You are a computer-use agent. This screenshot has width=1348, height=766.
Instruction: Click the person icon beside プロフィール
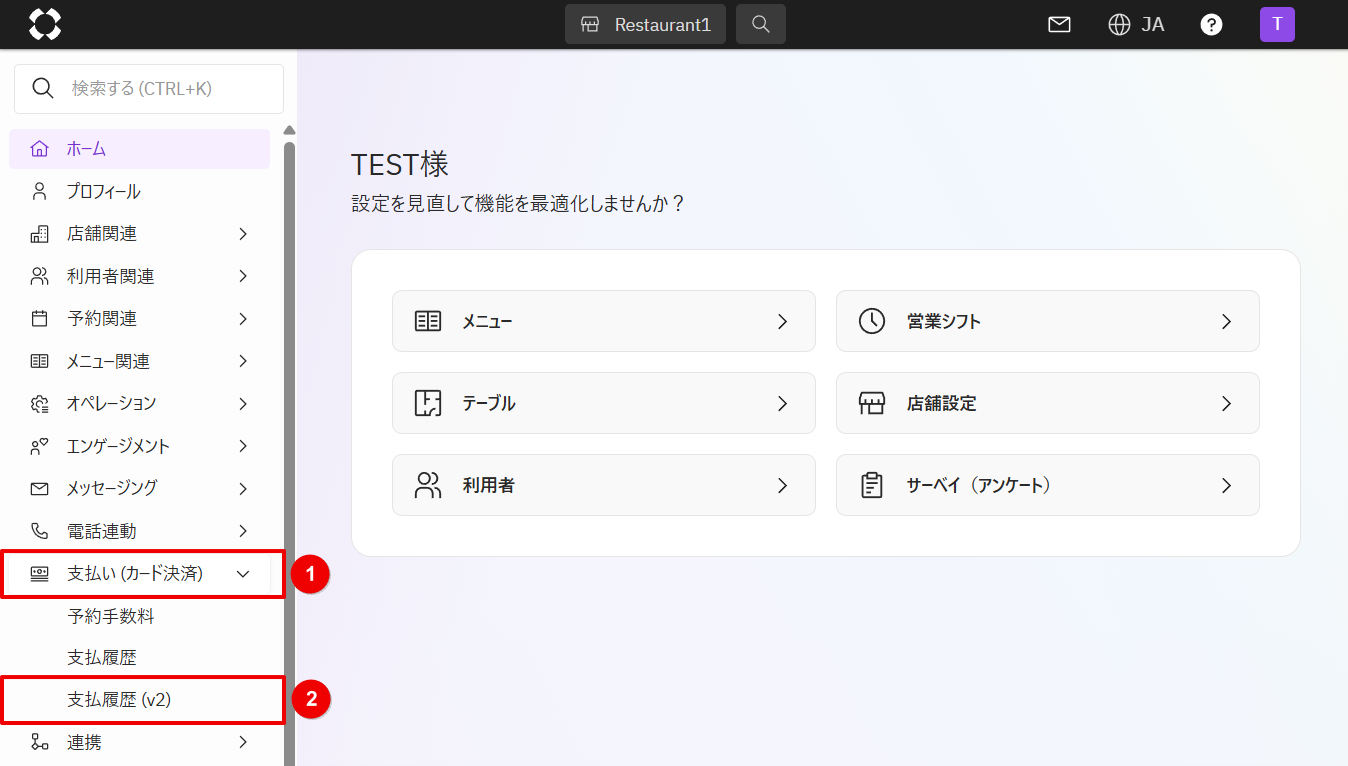[40, 191]
